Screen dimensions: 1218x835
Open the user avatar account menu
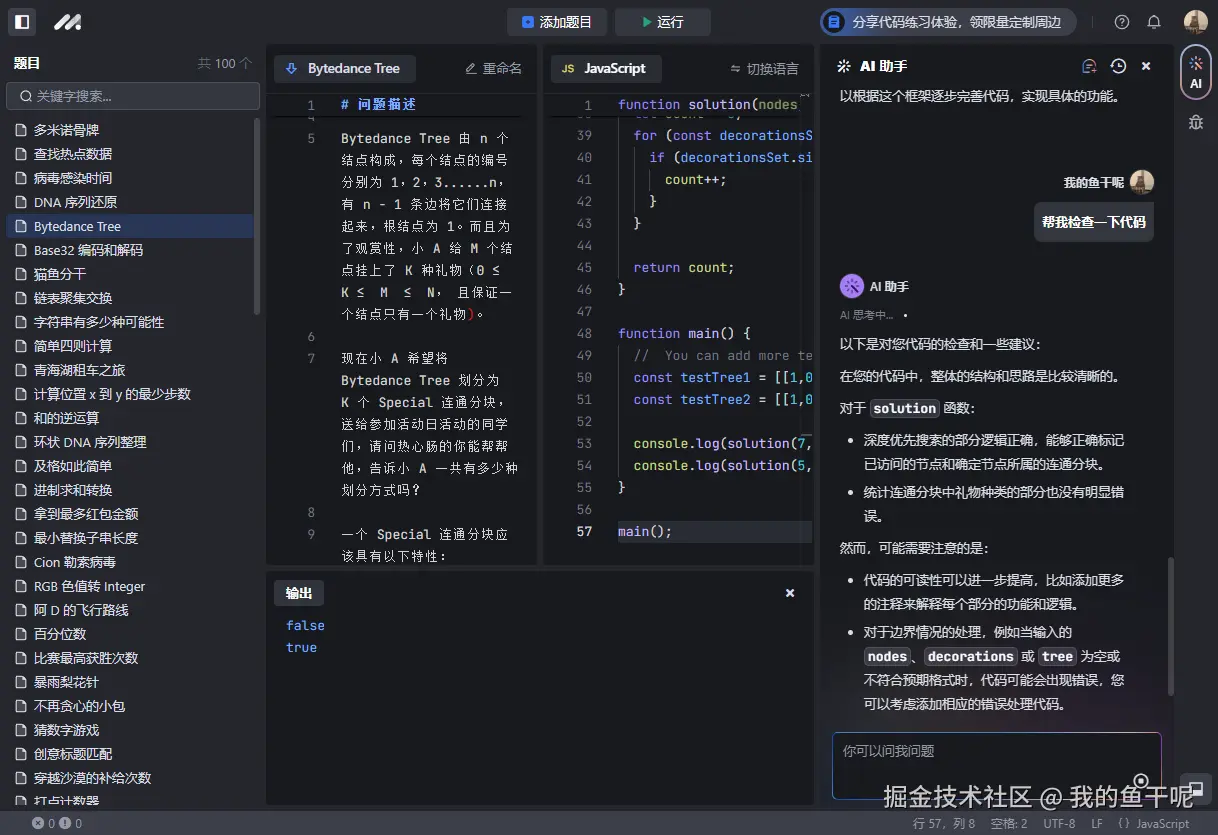1196,22
